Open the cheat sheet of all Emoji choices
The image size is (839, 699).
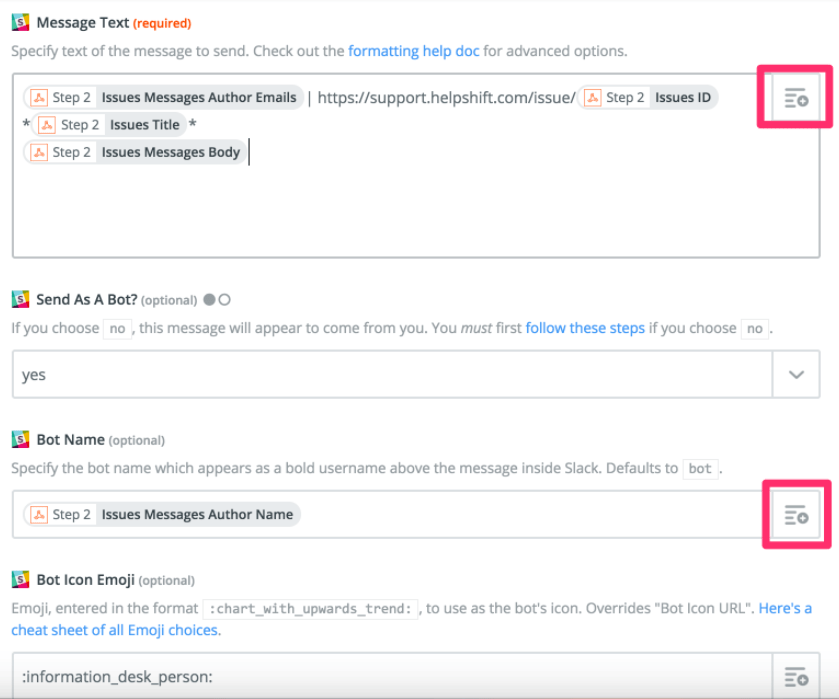[116, 630]
